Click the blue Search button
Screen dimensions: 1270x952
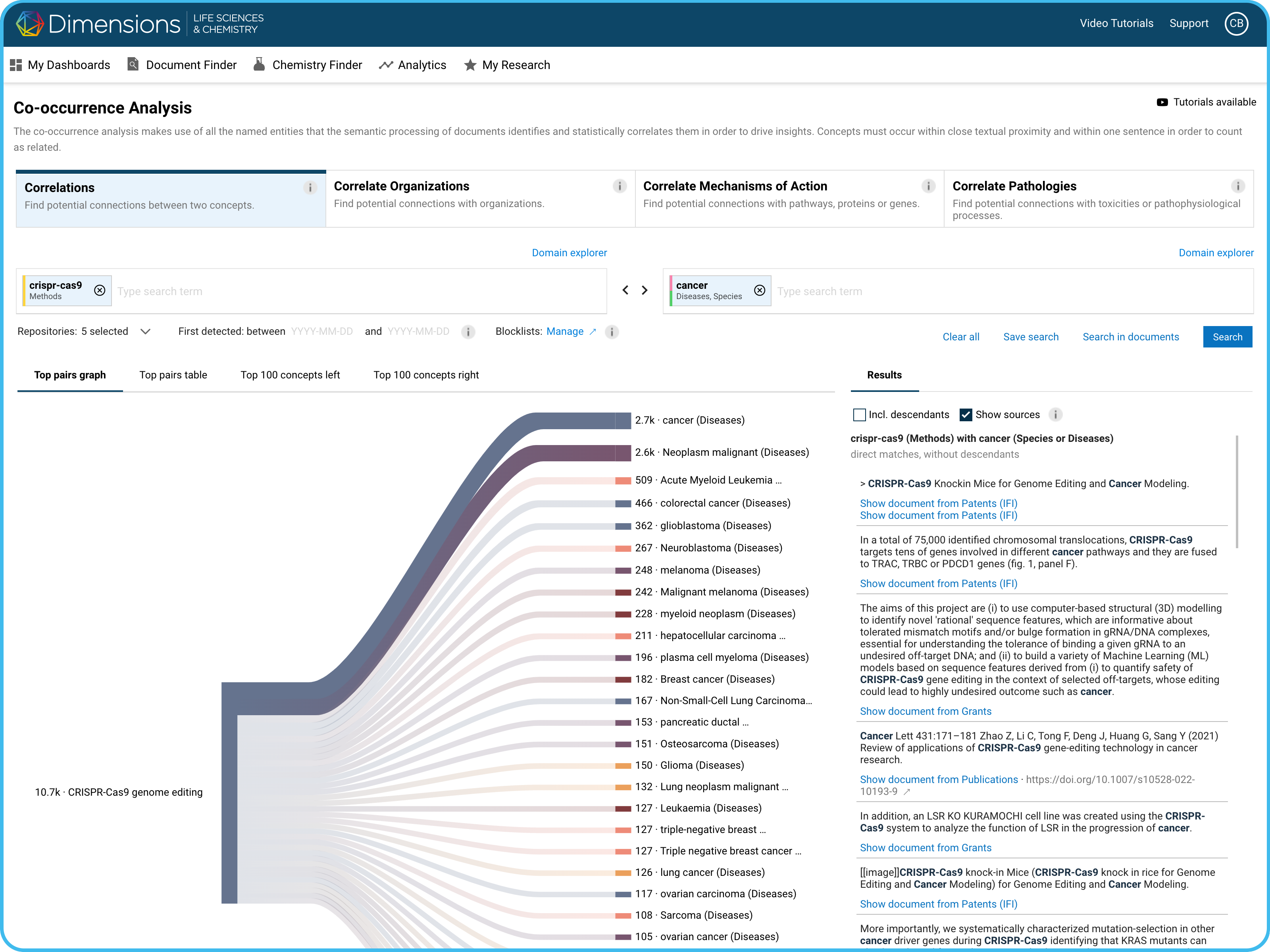click(x=1227, y=337)
